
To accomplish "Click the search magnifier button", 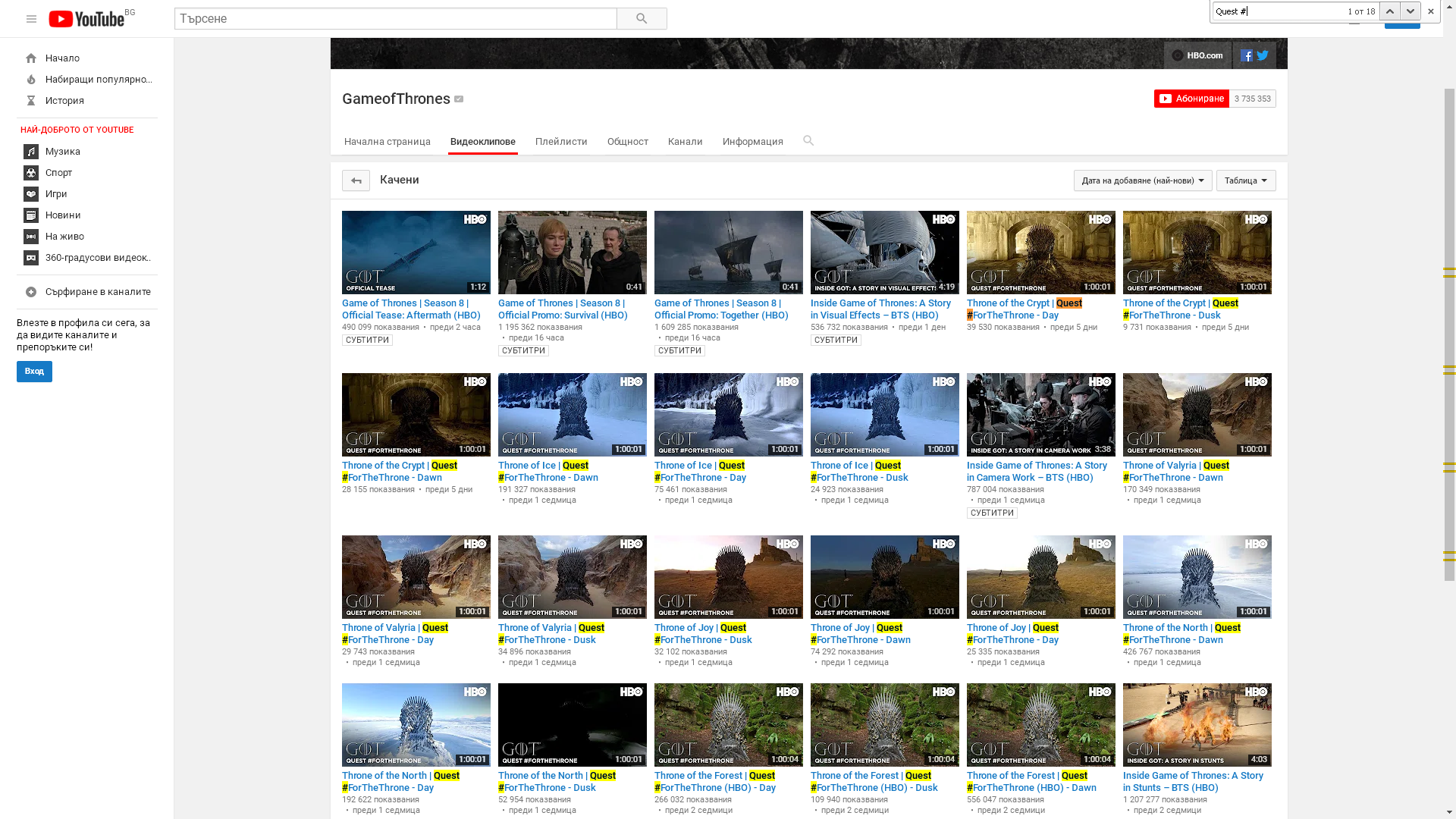I will [642, 18].
